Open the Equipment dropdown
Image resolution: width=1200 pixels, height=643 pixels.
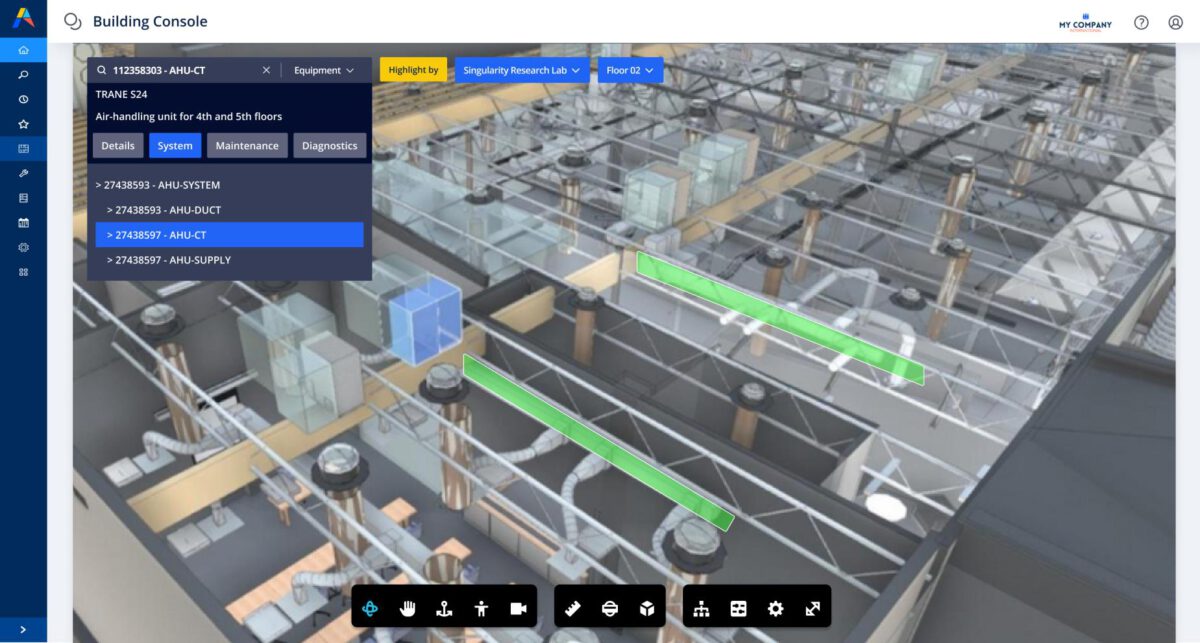pos(322,70)
